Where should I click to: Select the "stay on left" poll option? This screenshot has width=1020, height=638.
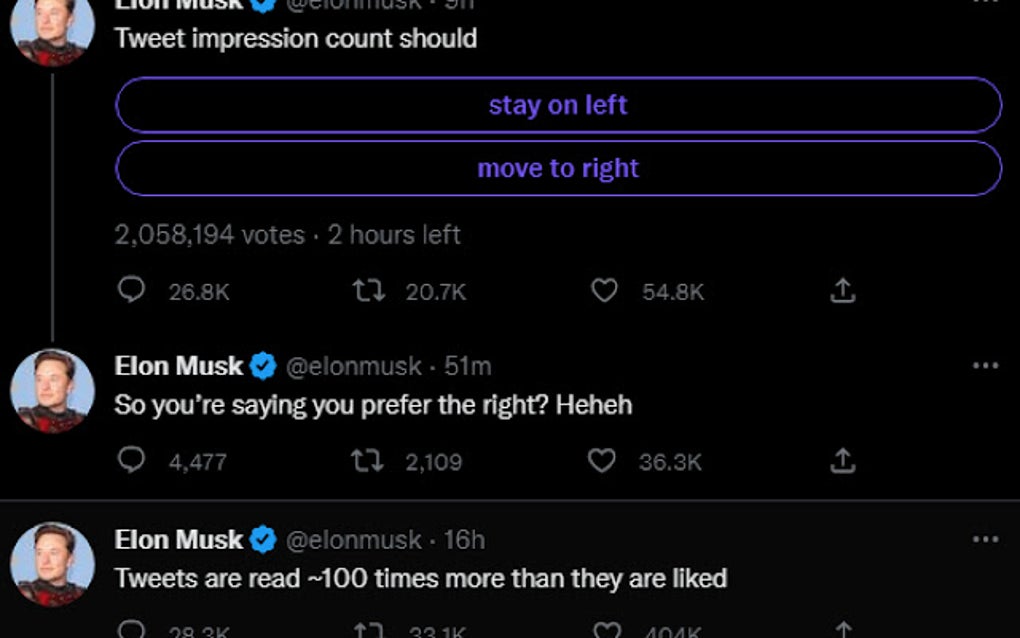[x=558, y=105]
